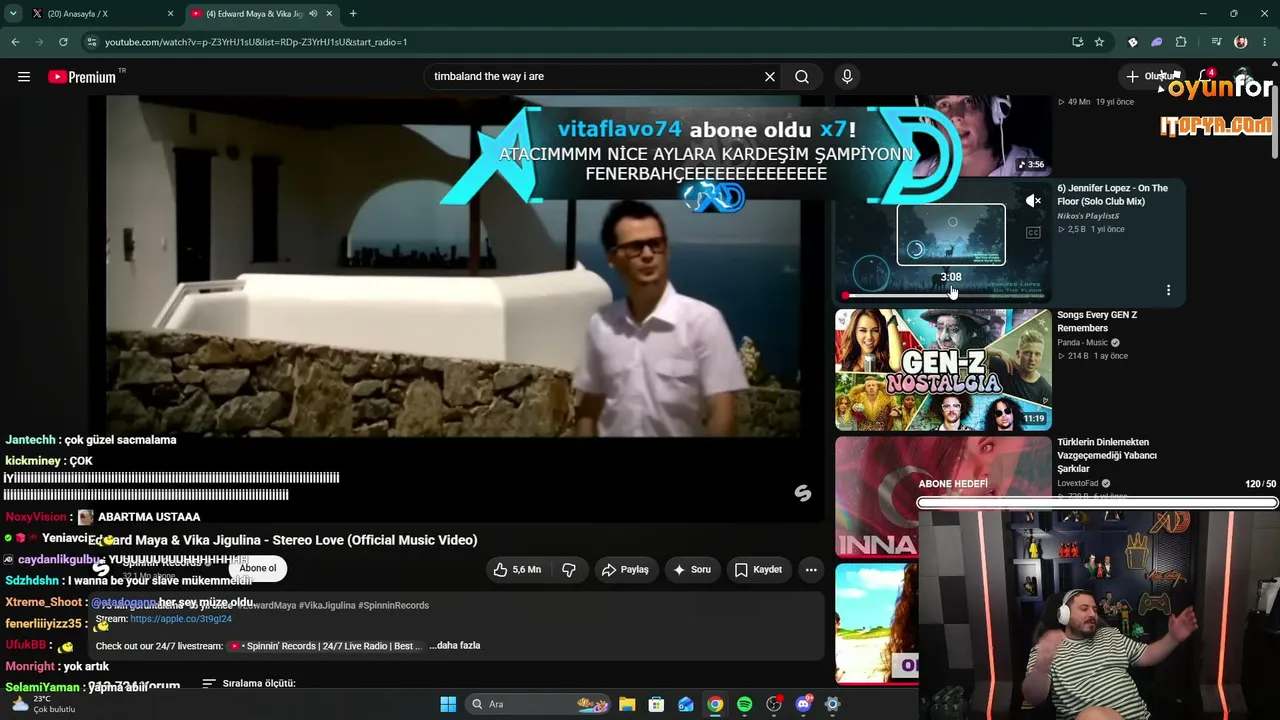Screen dimensions: 1280x720
Task: Like the Stereo Love video
Action: click(518, 570)
